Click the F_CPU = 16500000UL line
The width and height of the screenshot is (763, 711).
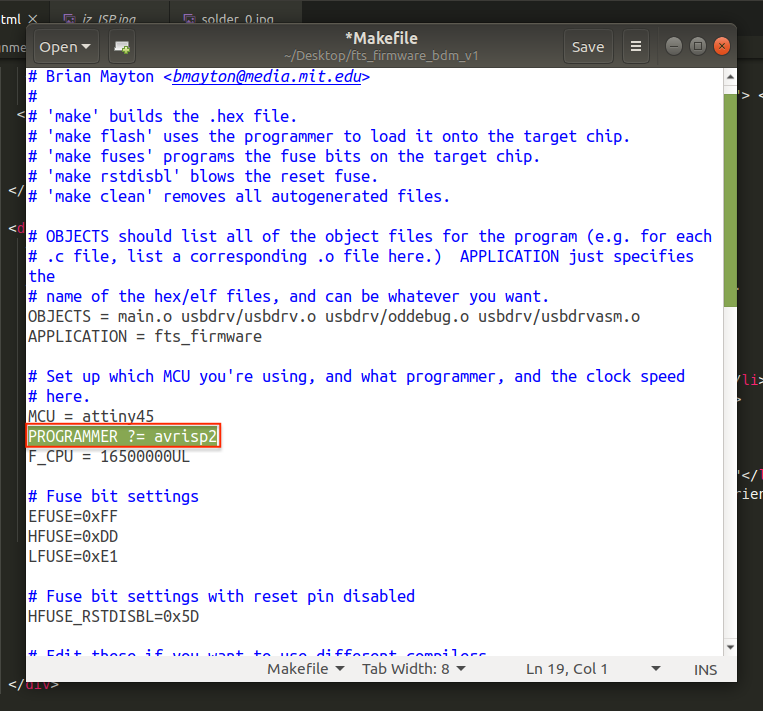(x=109, y=456)
